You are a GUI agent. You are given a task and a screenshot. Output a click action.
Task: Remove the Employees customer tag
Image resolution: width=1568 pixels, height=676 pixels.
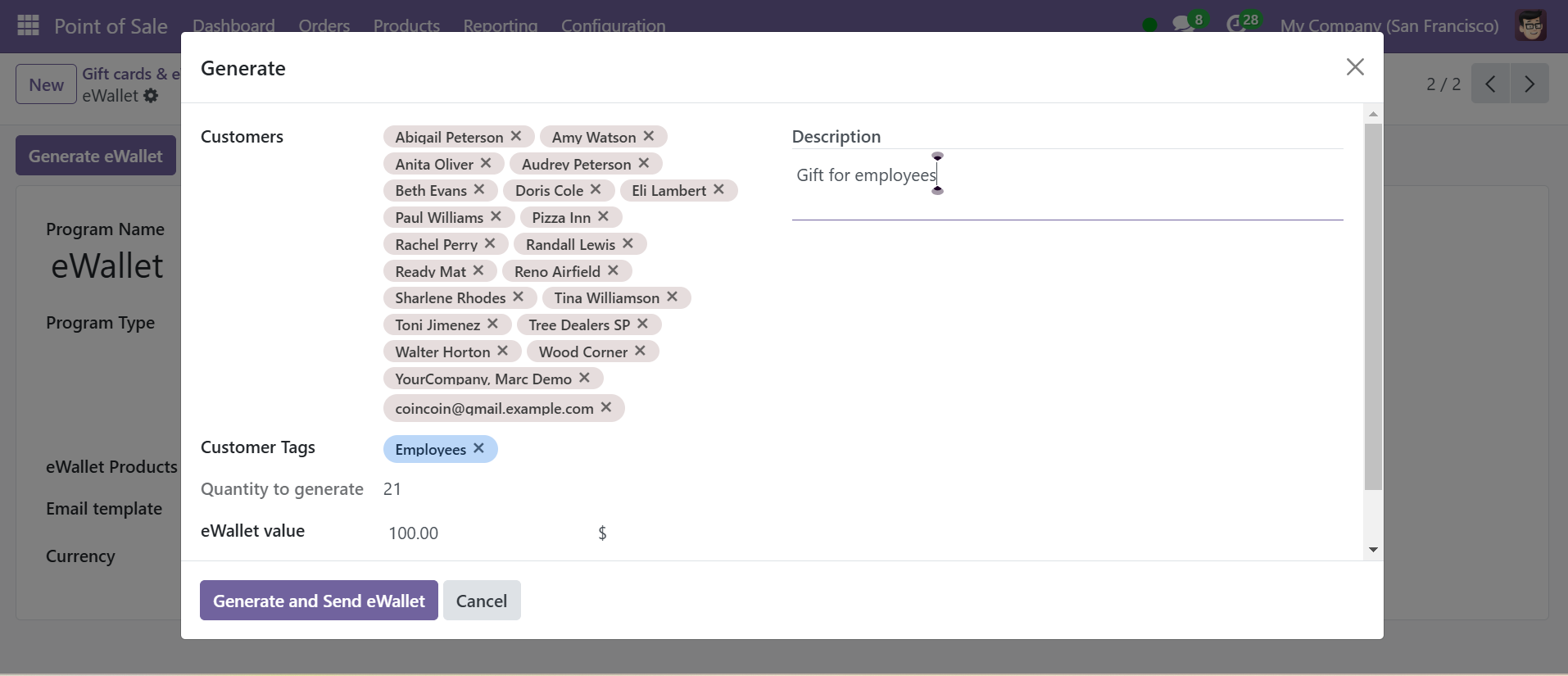[479, 448]
